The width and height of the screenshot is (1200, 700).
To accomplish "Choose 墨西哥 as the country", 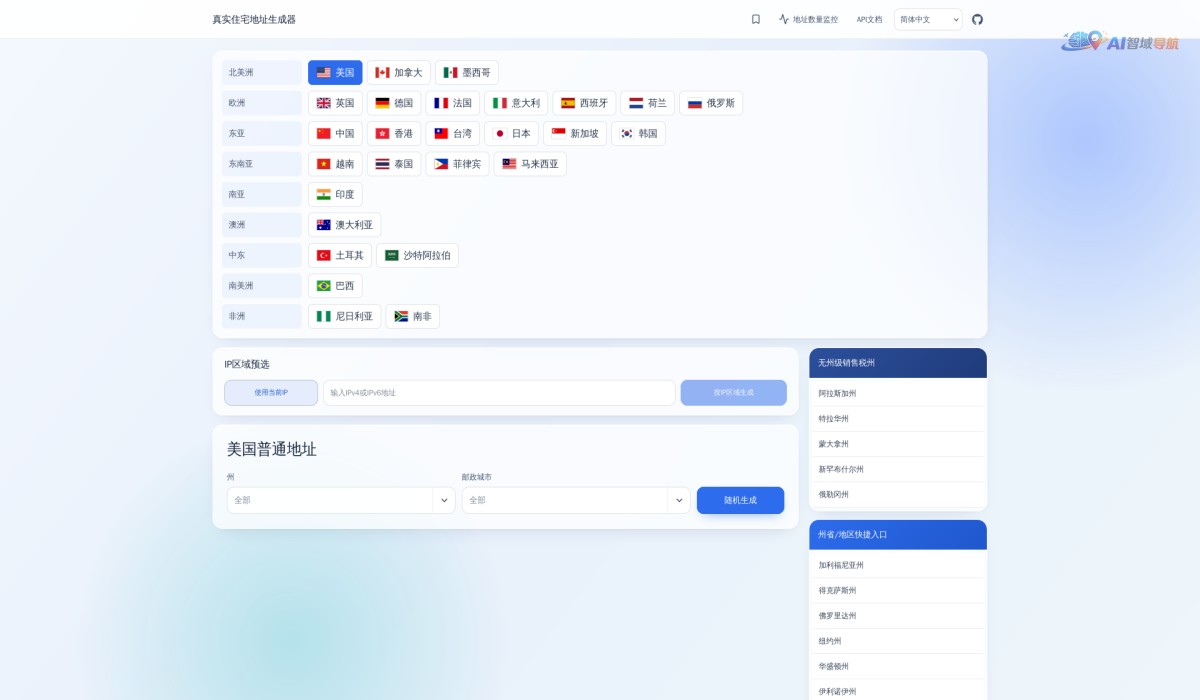I will click(x=467, y=72).
